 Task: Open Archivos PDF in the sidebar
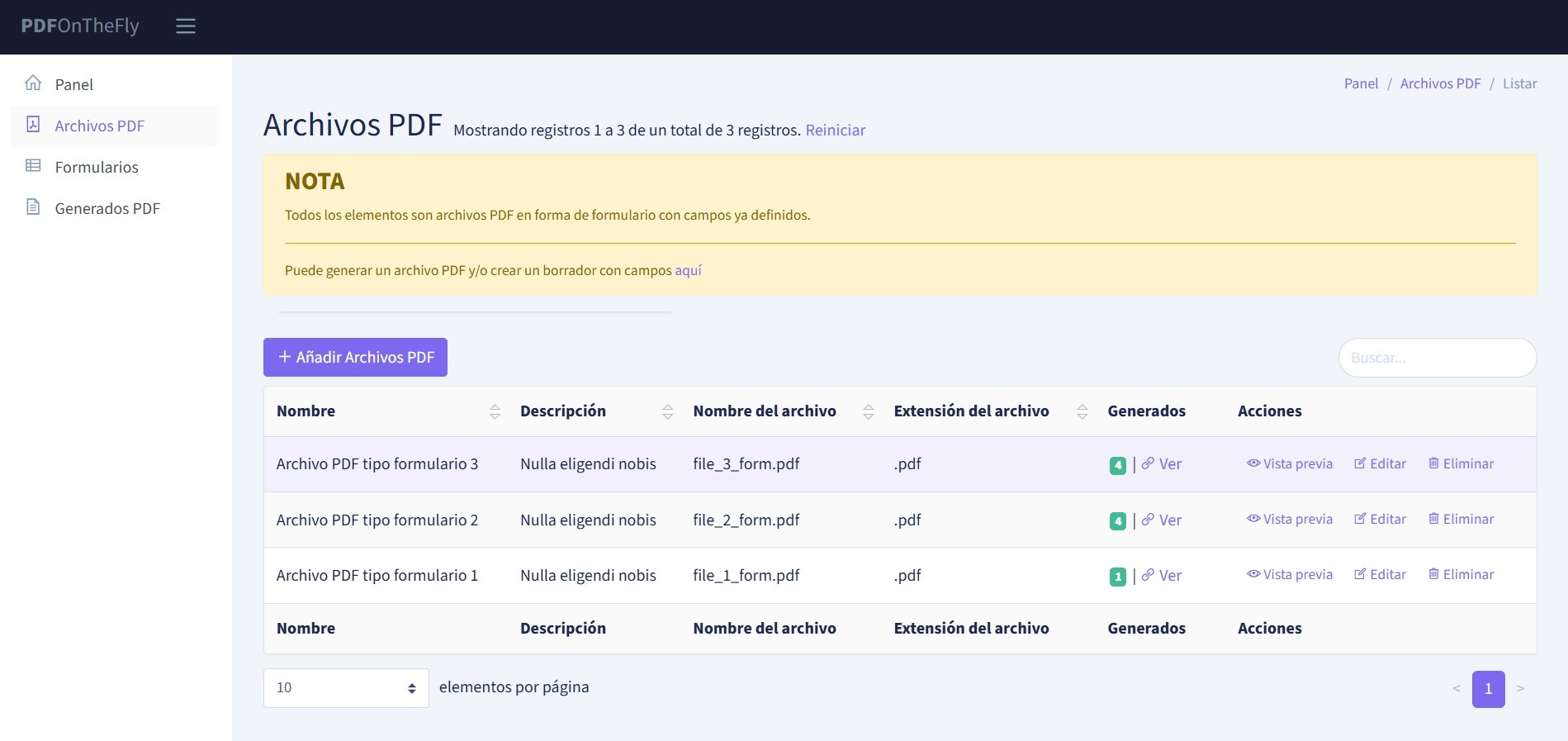[x=114, y=126]
